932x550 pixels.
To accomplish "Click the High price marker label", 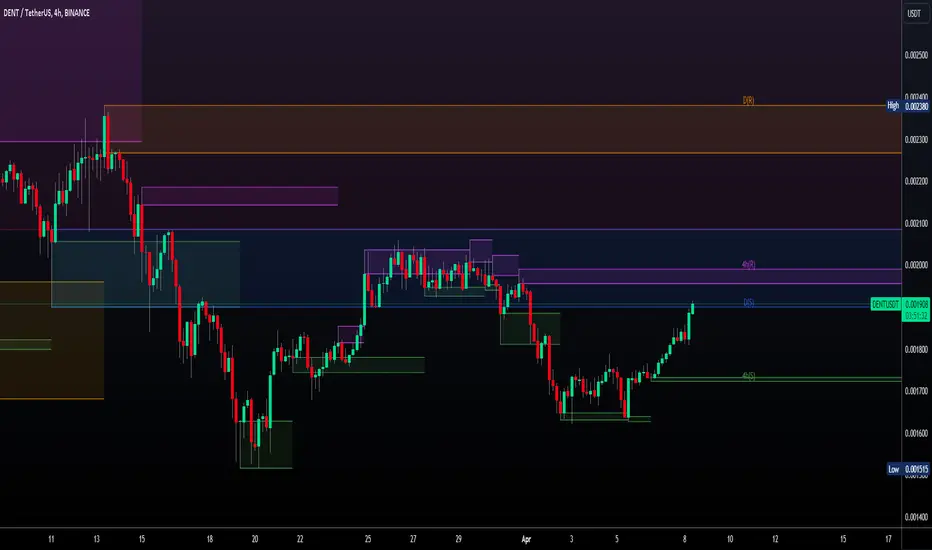I will click(x=893, y=106).
